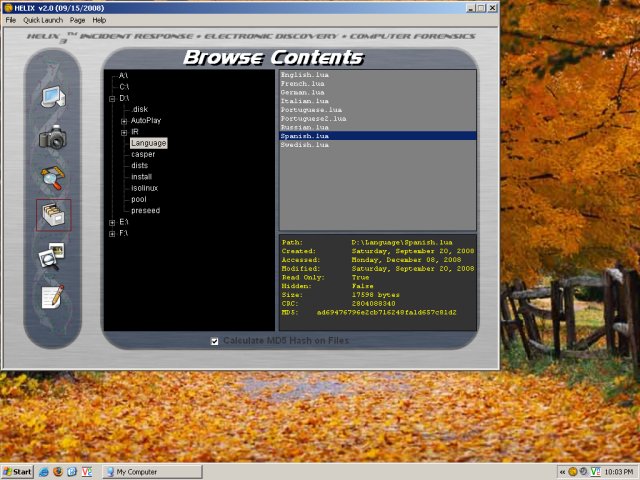Viewport: 640px width, 480px height.
Task: Click the Helix title bar application icon
Action: coord(8,8)
